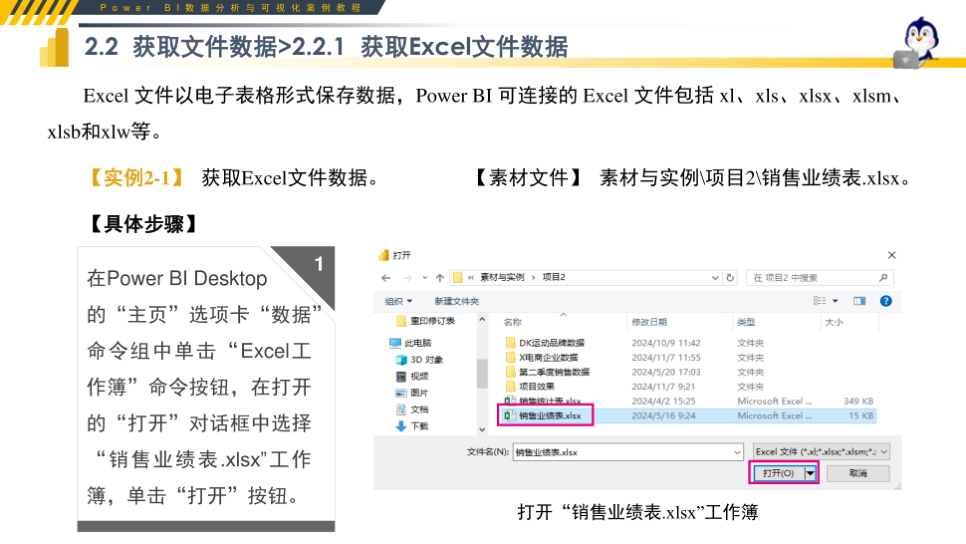Click the folder icon of DK运动品牌数据
This screenshot has height=544, width=966.
510,343
